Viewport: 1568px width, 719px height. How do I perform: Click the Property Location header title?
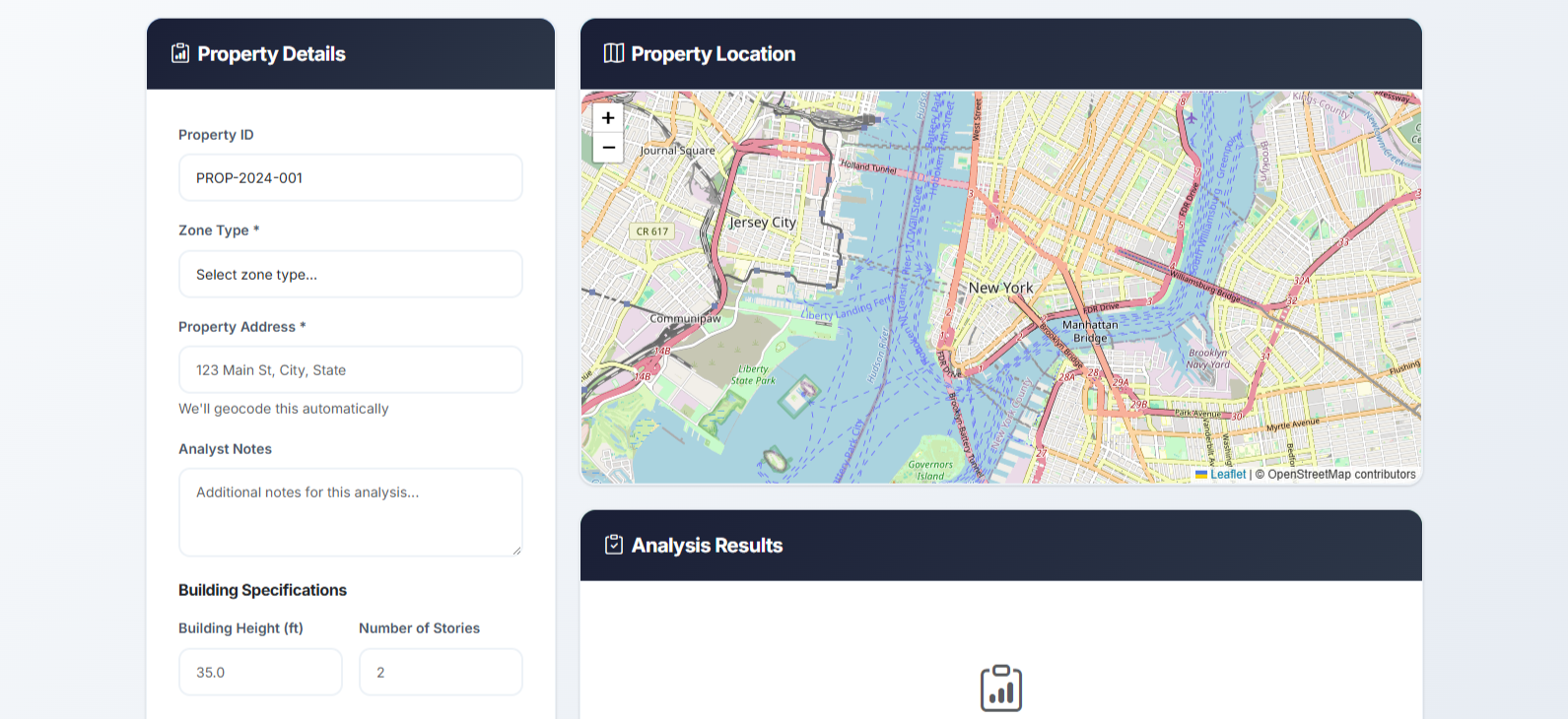click(x=714, y=54)
